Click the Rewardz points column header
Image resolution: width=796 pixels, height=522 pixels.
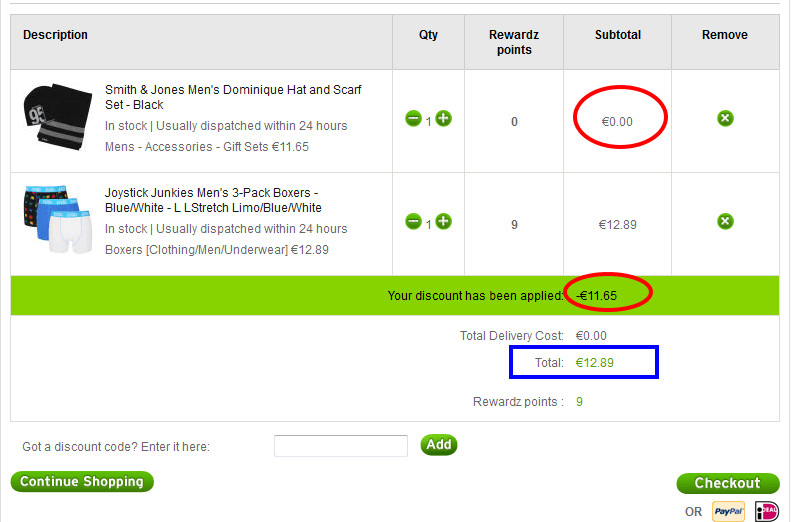click(x=514, y=42)
